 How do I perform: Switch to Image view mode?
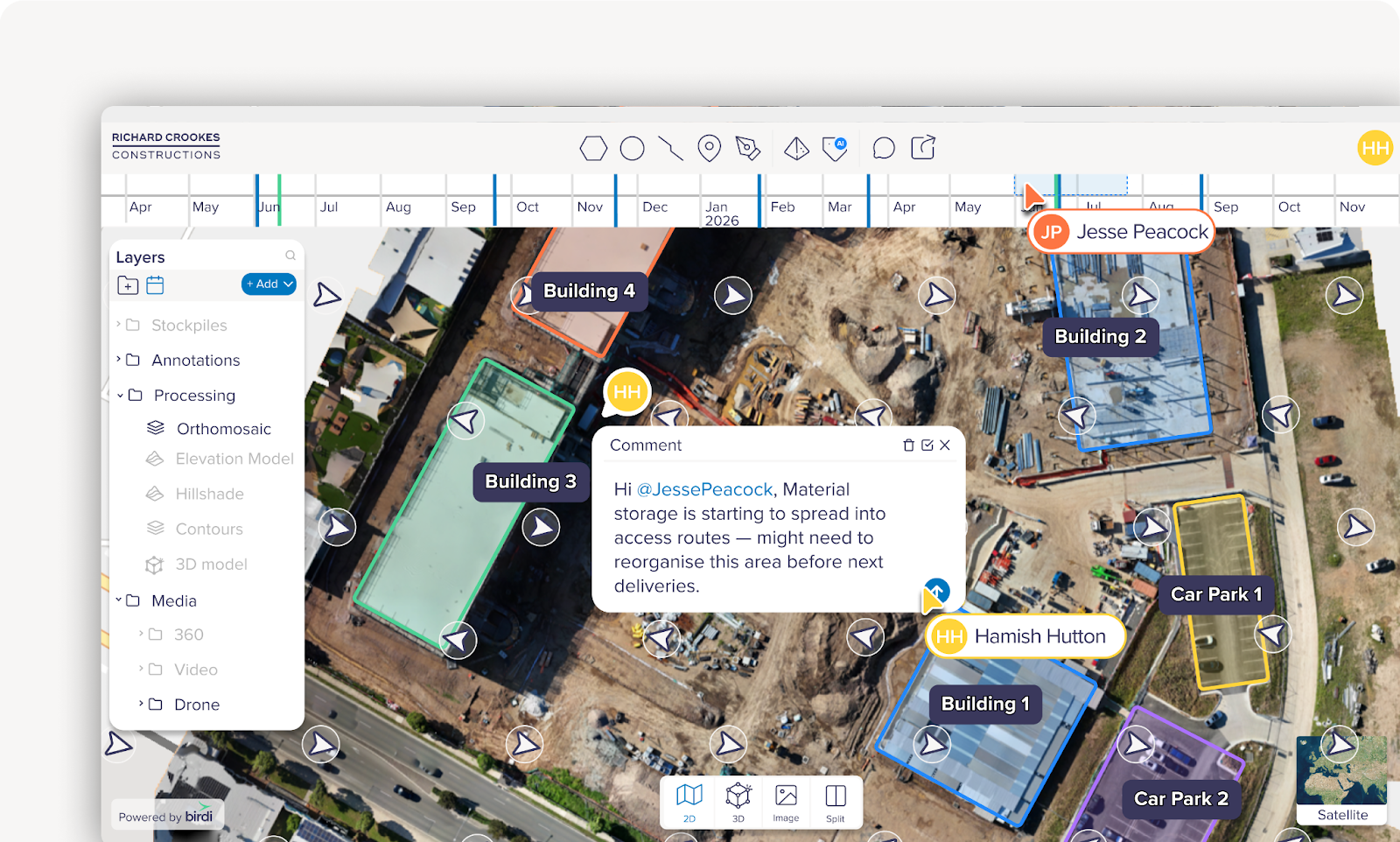pos(786,802)
